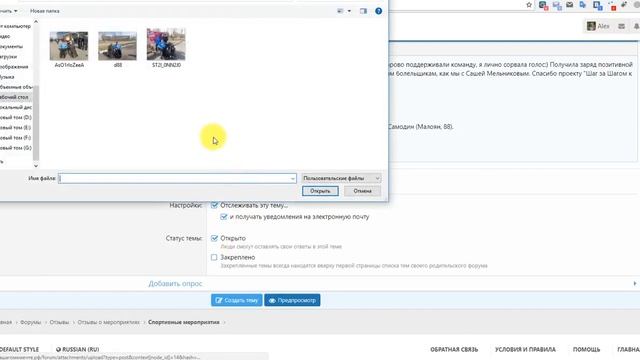The height and width of the screenshot is (360, 640).
Task: Select 'Документы' in dialog sidebar
Action: tap(12, 47)
